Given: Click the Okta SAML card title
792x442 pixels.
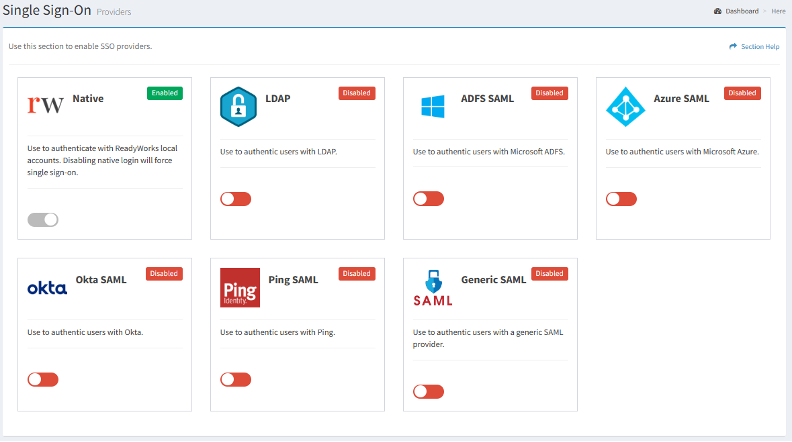Looking at the screenshot, I should coord(101,280).
